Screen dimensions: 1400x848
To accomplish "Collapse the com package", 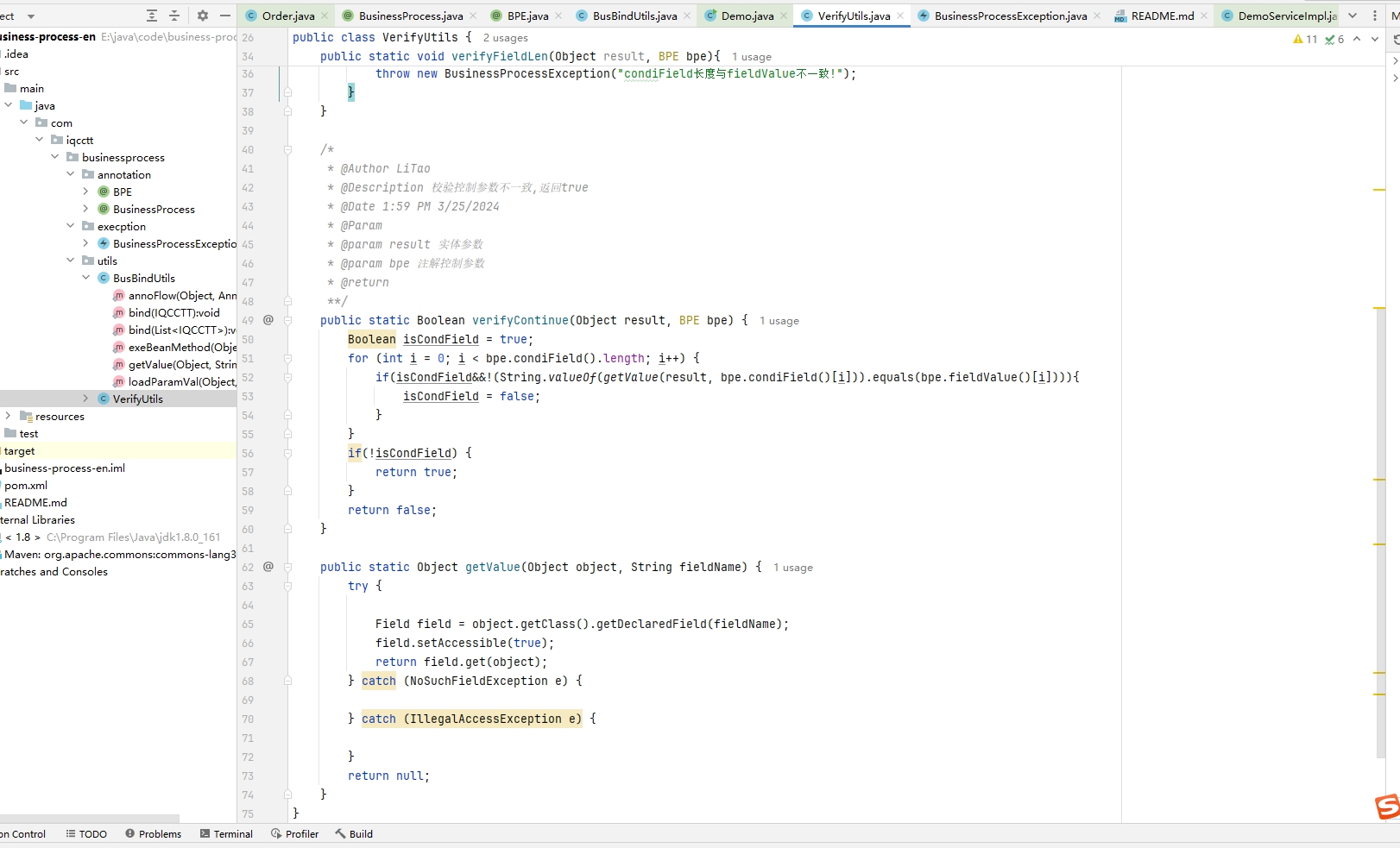I will (x=24, y=122).
